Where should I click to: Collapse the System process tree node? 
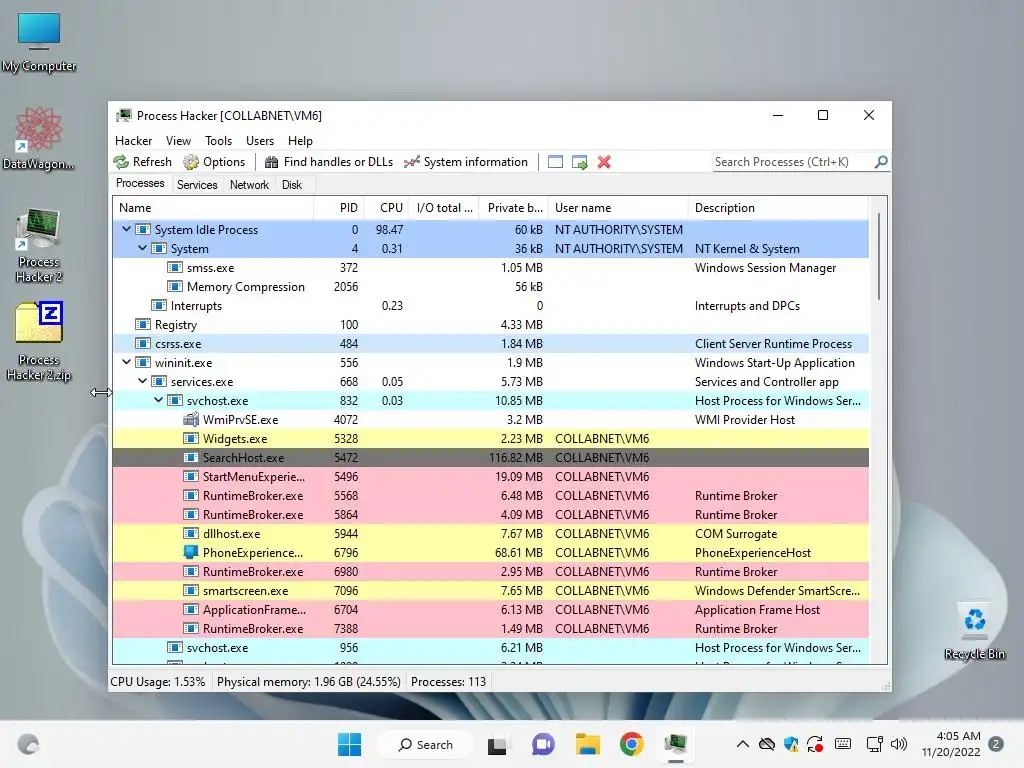pyautogui.click(x=142, y=248)
